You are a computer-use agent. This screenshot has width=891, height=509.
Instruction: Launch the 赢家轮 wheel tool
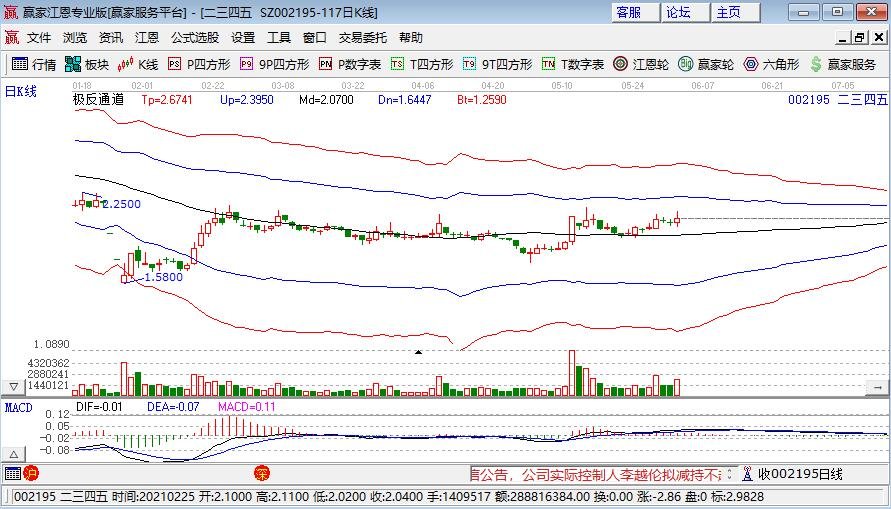click(706, 64)
